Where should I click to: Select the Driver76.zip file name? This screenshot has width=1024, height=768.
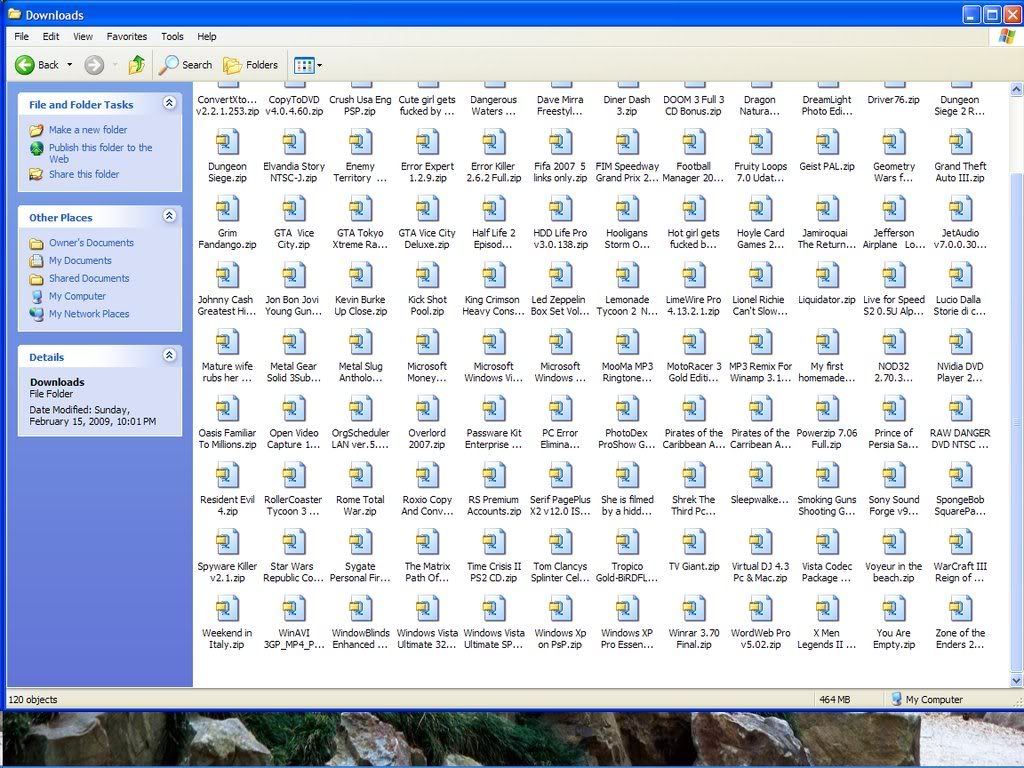(x=893, y=100)
